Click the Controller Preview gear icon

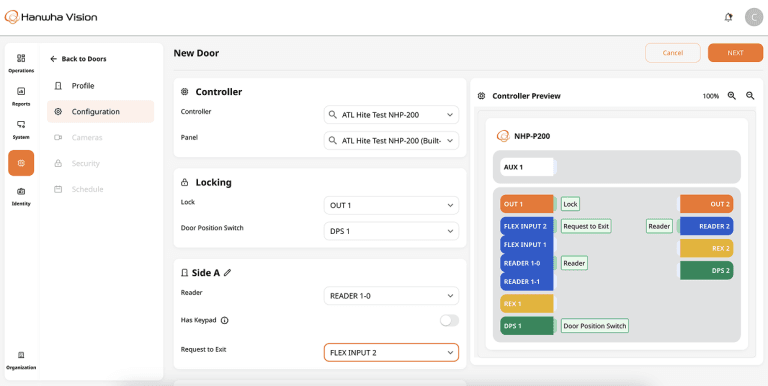tap(481, 96)
